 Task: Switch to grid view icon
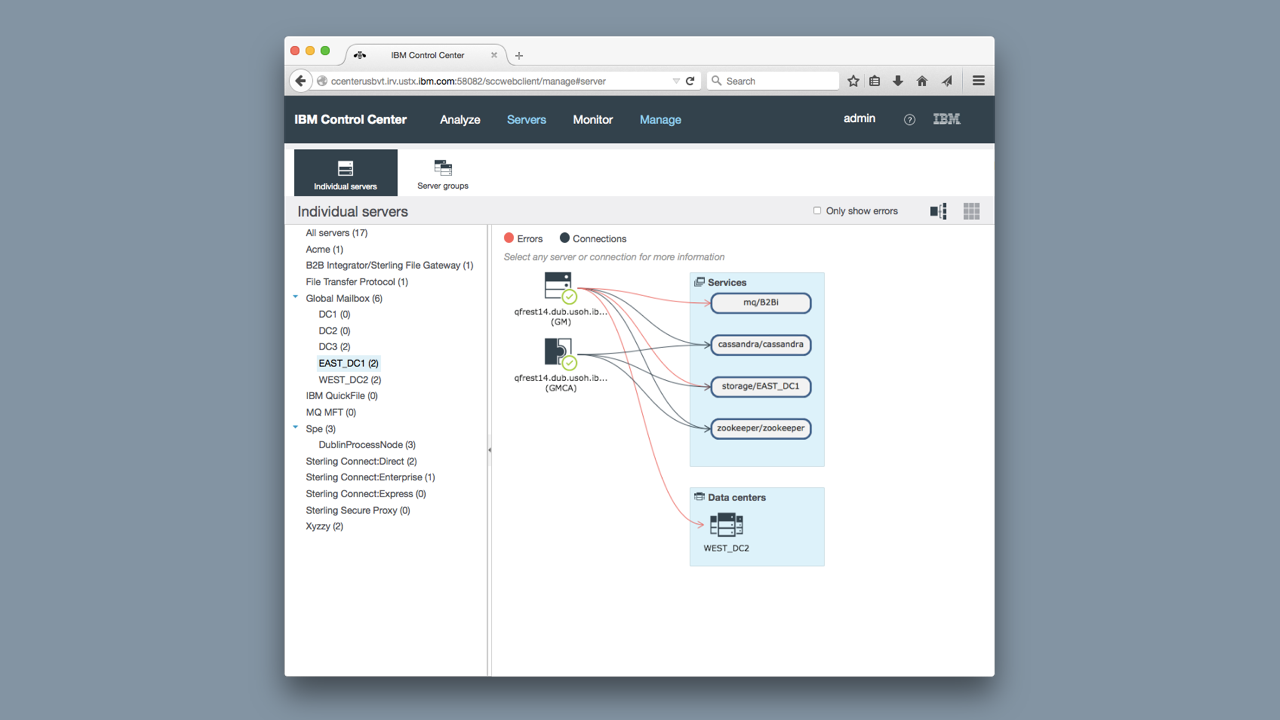[970, 210]
